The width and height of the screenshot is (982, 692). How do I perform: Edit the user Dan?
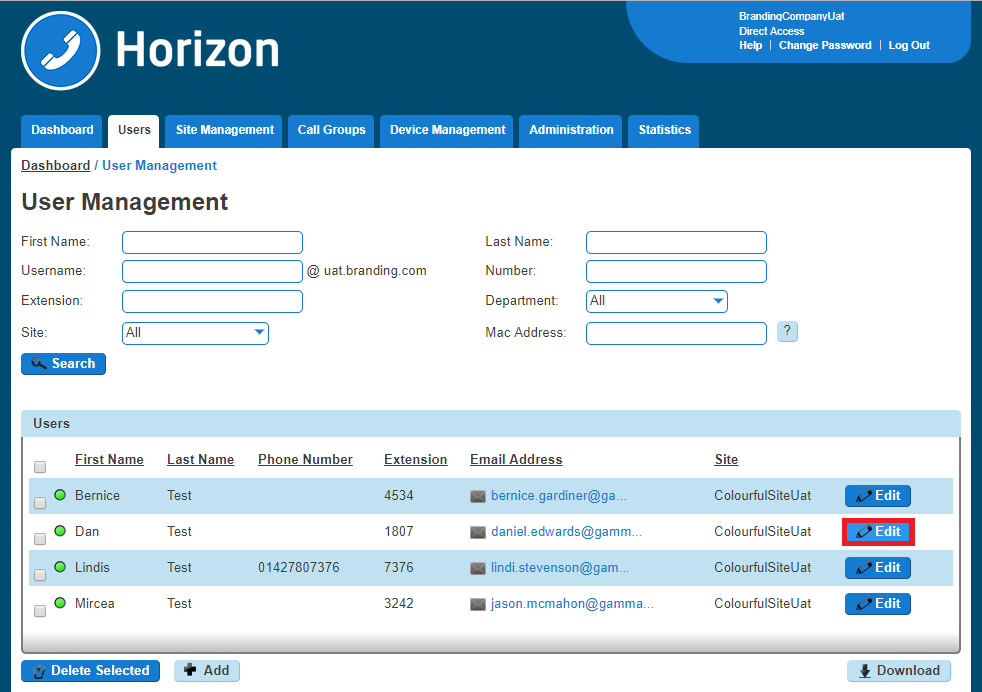pyautogui.click(x=877, y=532)
